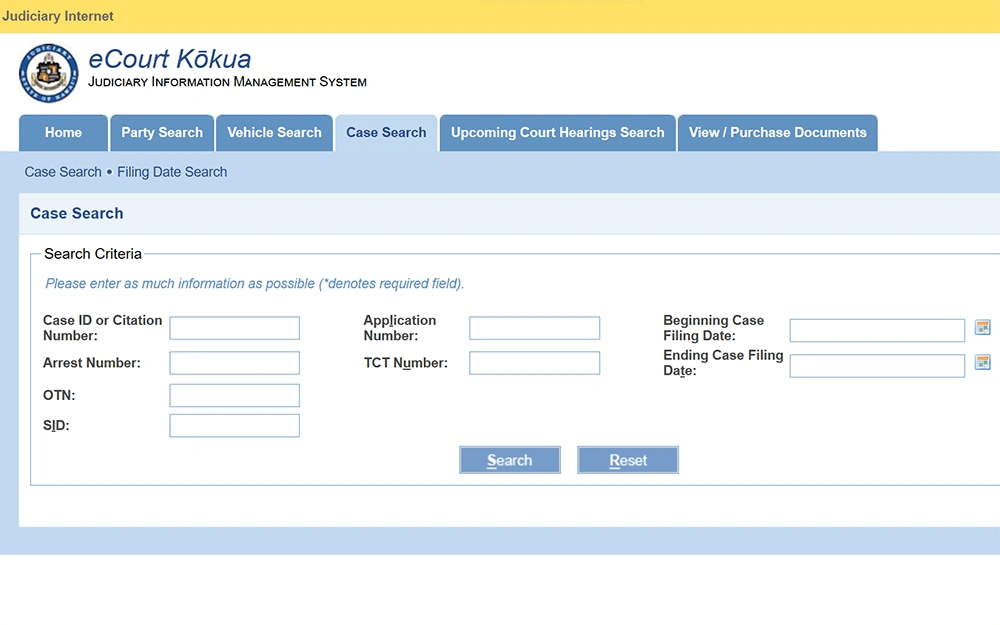Click into the OTN input field
Viewport: 1000px width, 625px height.
point(235,395)
